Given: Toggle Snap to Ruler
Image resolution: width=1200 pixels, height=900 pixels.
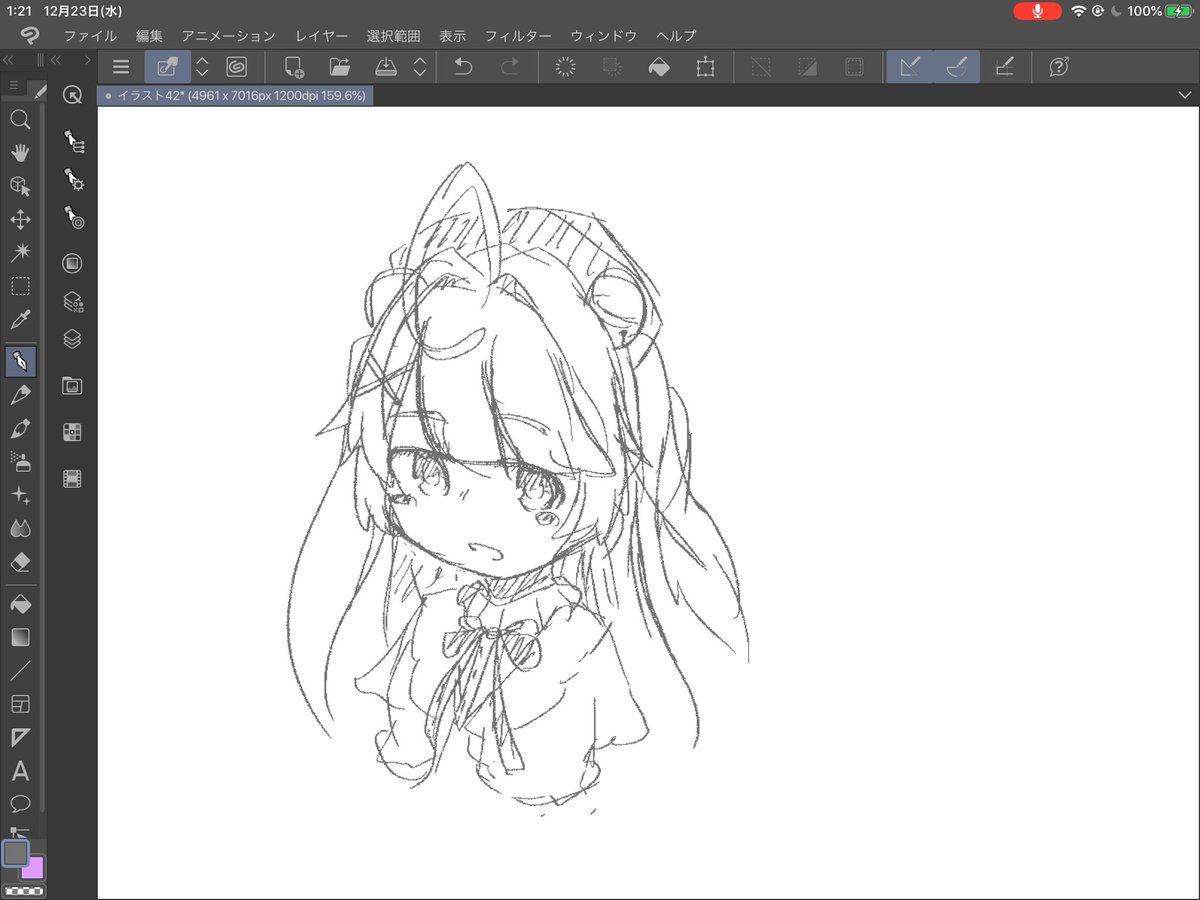Looking at the screenshot, I should 909,67.
